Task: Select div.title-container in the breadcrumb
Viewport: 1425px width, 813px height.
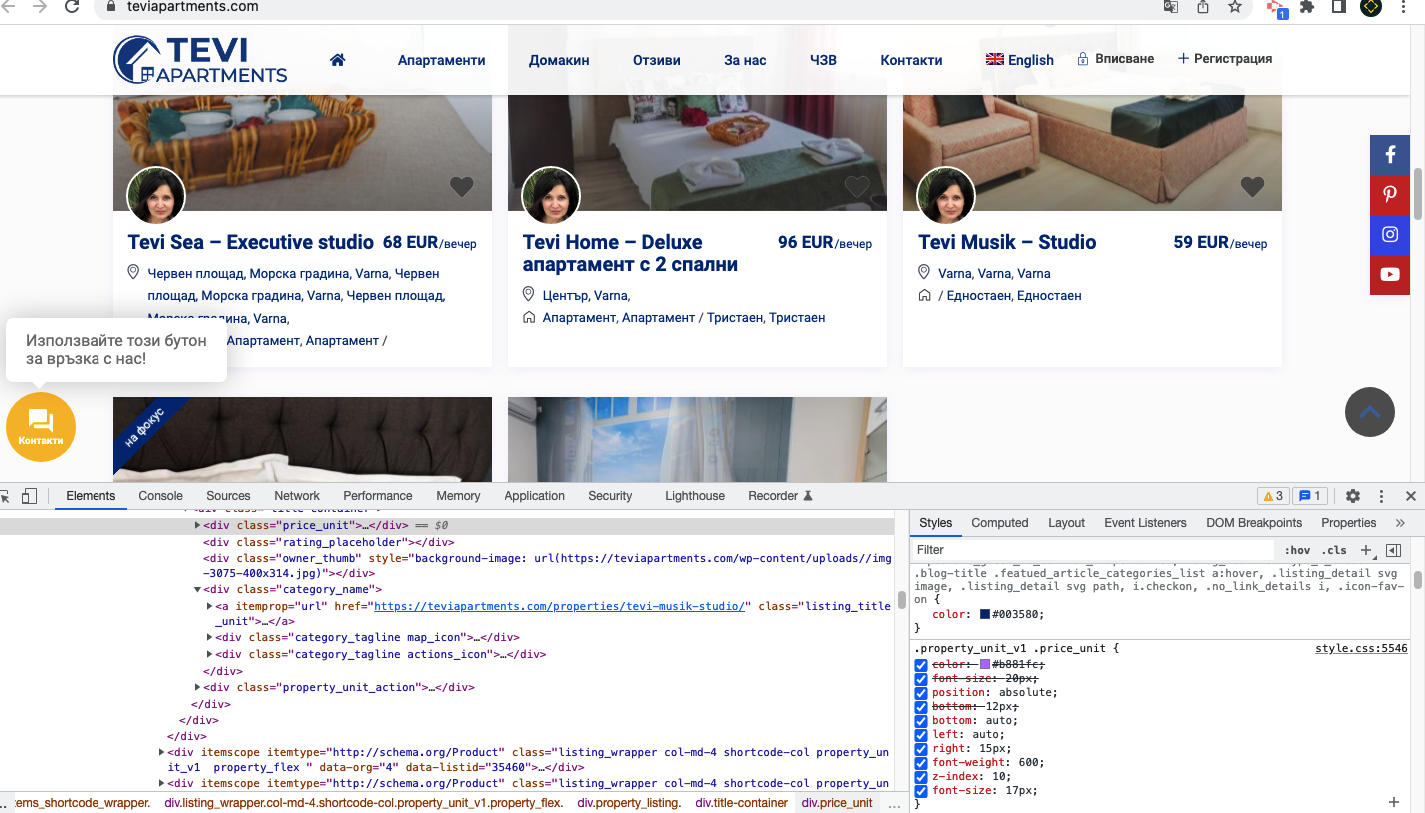Action: click(742, 803)
